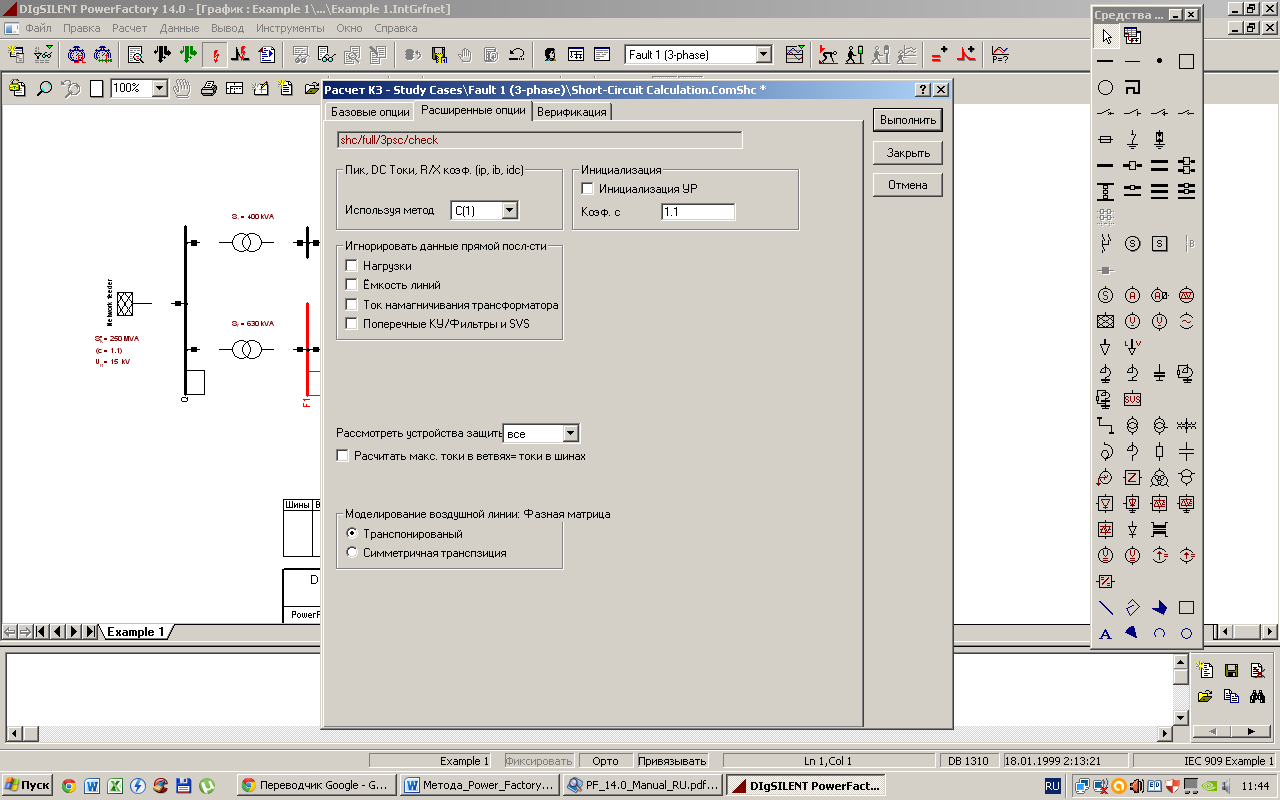Open the Инструменты menu
Screen dimensions: 1280x800
pyautogui.click(x=290, y=28)
